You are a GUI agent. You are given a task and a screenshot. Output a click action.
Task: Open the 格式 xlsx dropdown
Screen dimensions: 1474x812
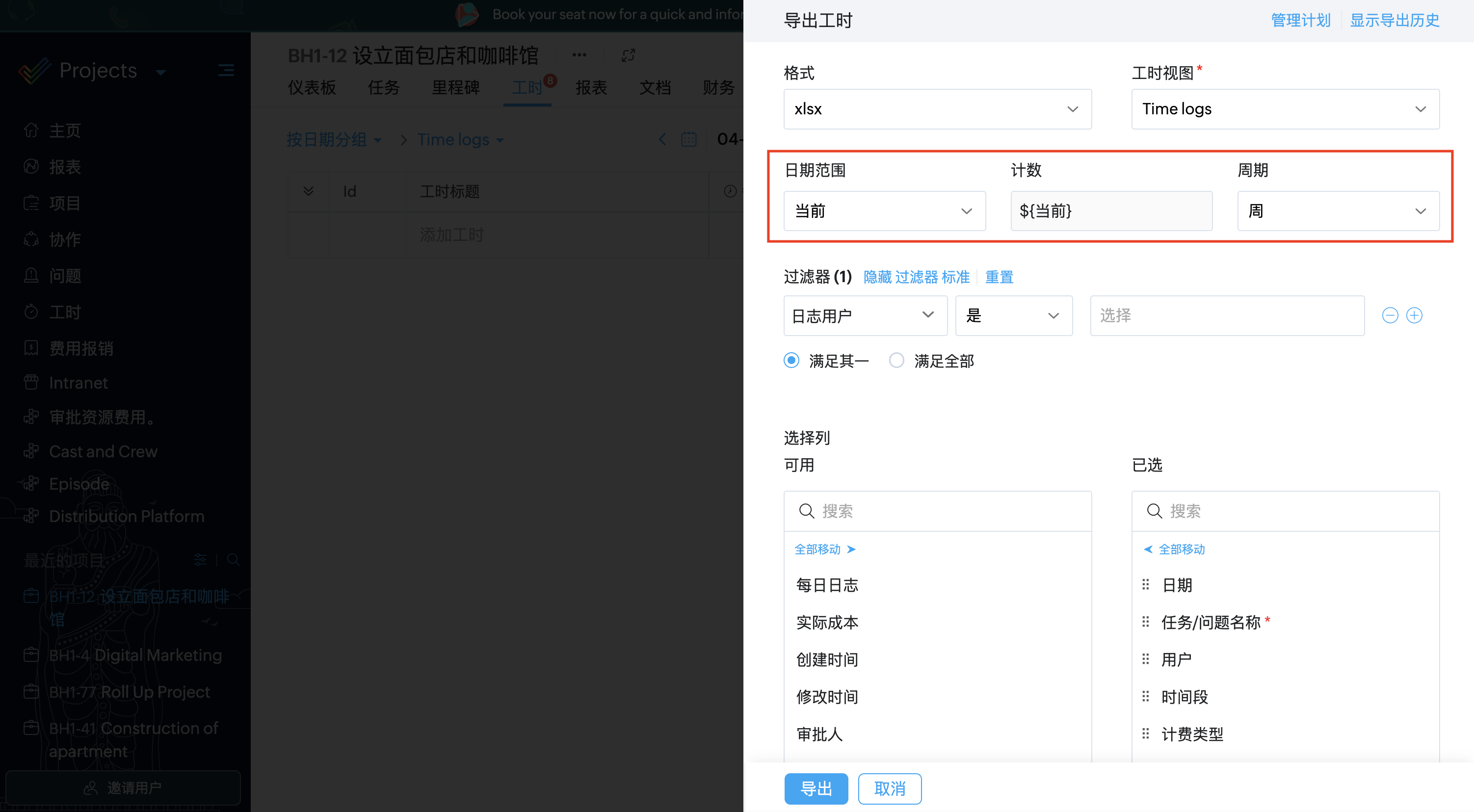coord(937,109)
